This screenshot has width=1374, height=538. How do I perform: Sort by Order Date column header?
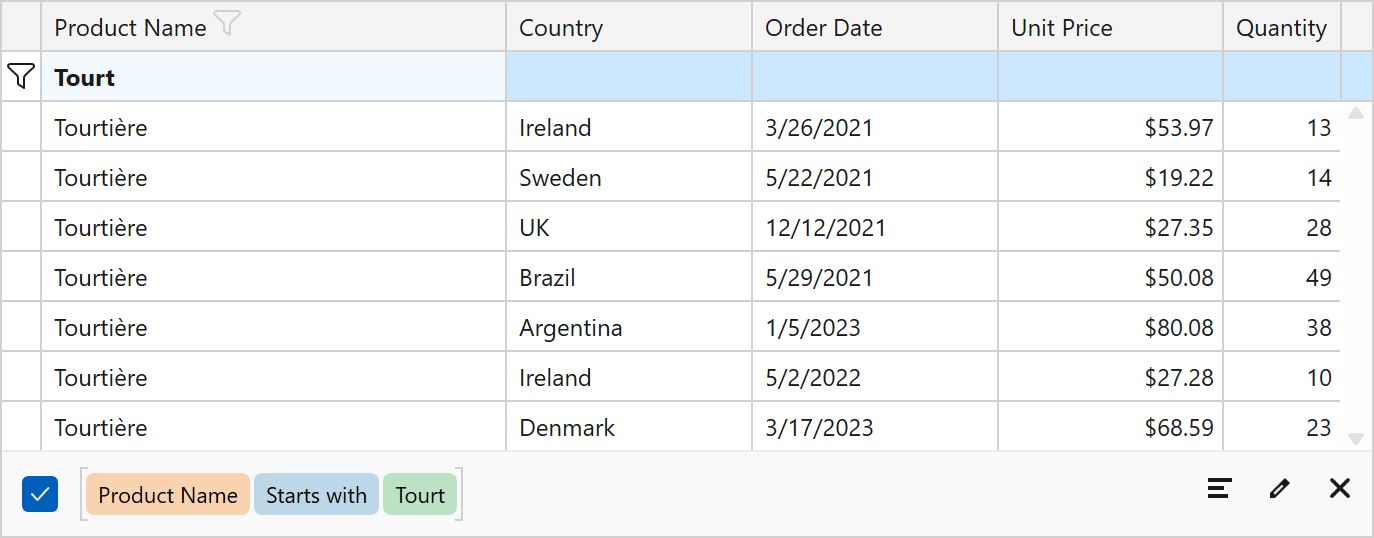click(874, 28)
